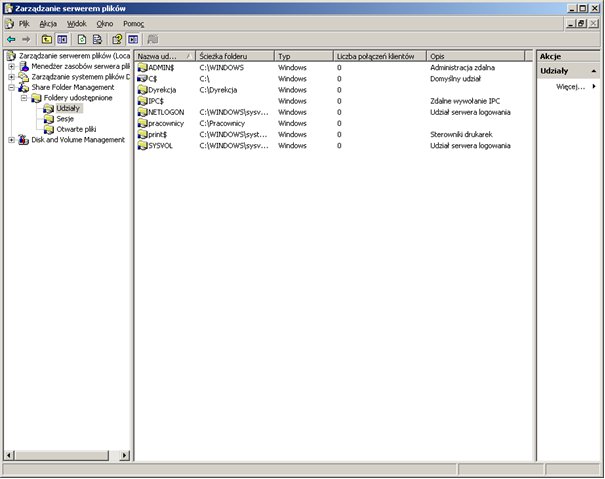The image size is (605, 479).
Task: Collapse the Foldery udostępnione node
Action: (x=24, y=98)
